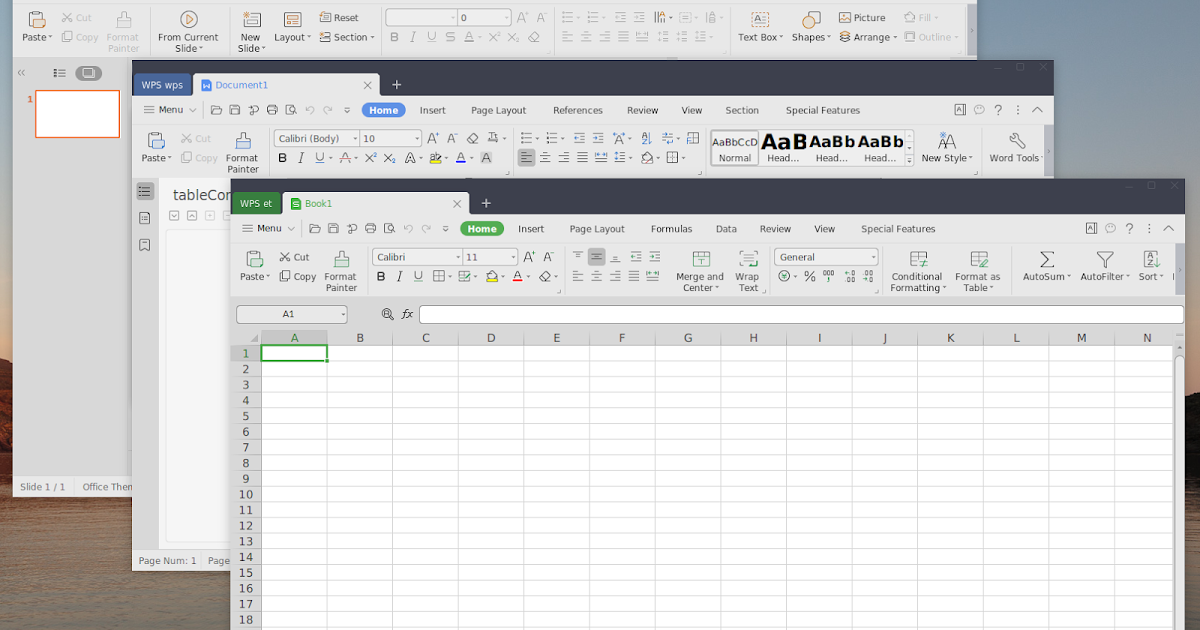
Task: Toggle underline in the spreadsheet toolbar
Action: (419, 277)
